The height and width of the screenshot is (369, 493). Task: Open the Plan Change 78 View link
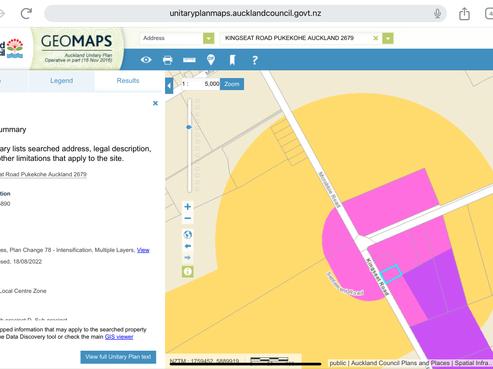pyautogui.click(x=143, y=250)
